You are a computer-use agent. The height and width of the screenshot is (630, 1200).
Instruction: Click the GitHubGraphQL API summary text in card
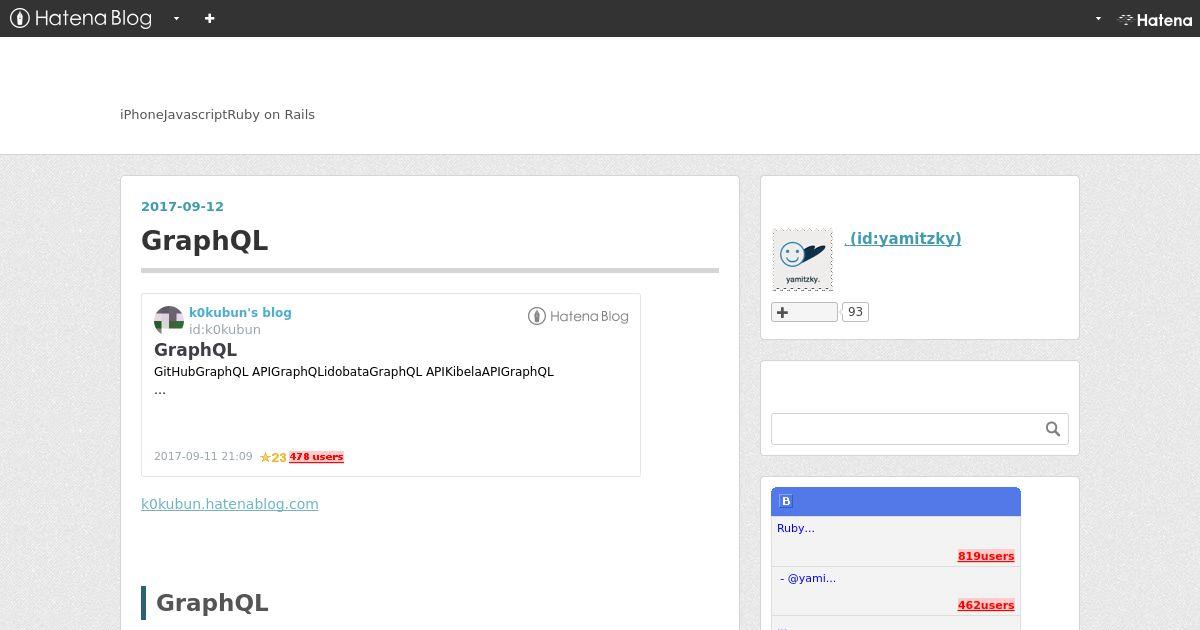click(x=354, y=371)
